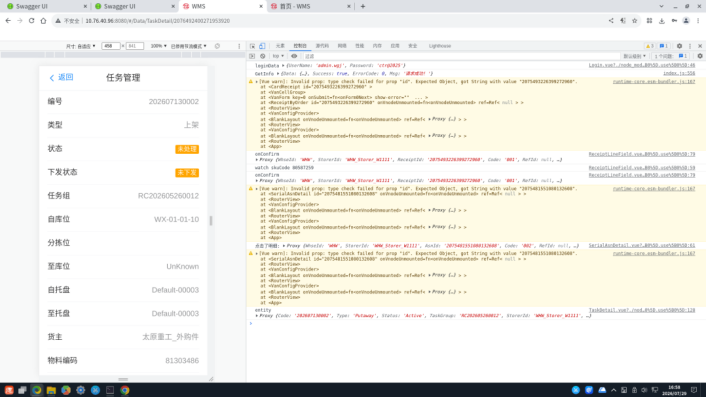Screen dimensions: 706x397
Task: Switch to the first Swagger UI browser tab
Action: click(x=45, y=6)
